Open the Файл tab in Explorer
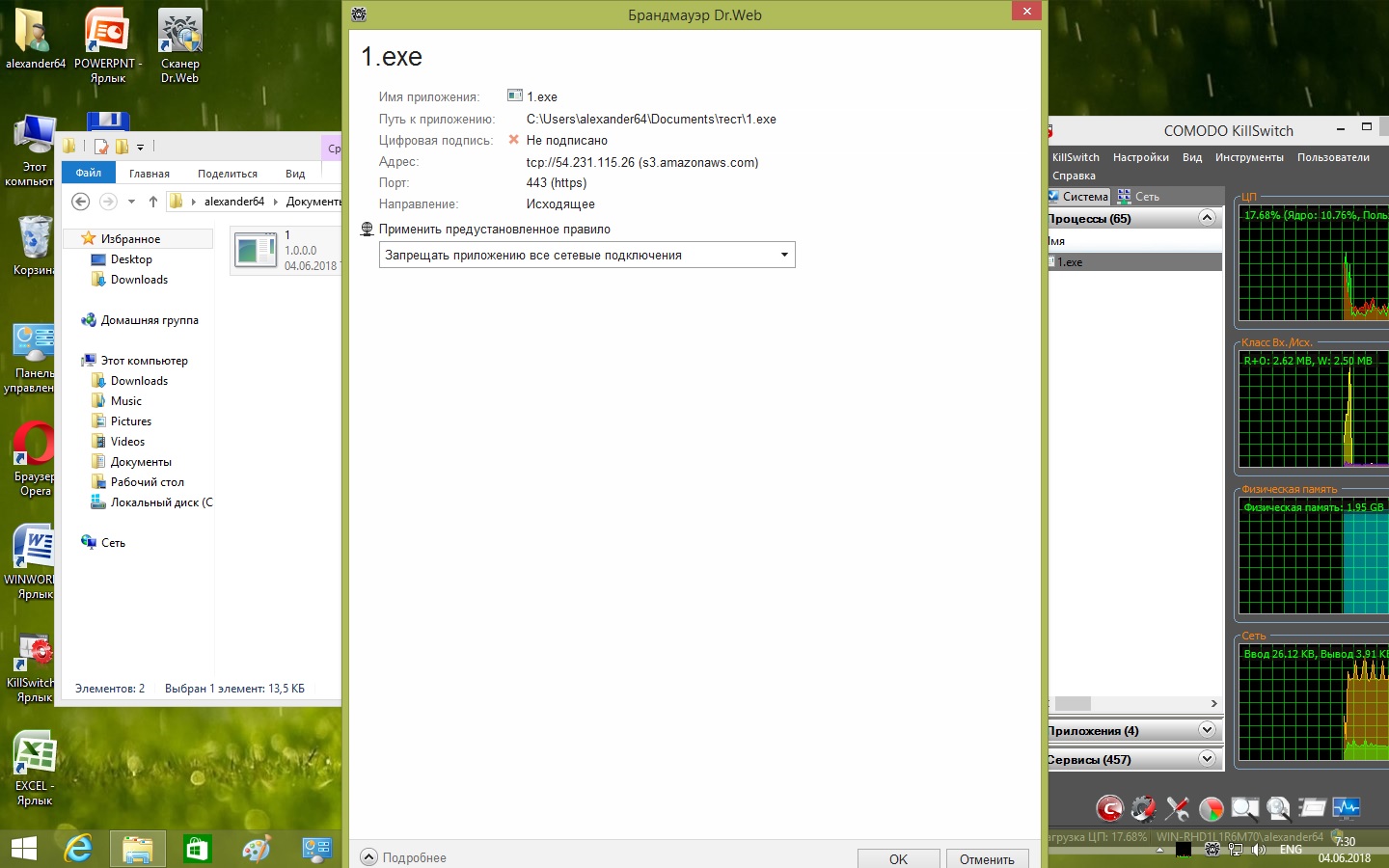Screen dimensions: 1389x868 (x=89, y=173)
